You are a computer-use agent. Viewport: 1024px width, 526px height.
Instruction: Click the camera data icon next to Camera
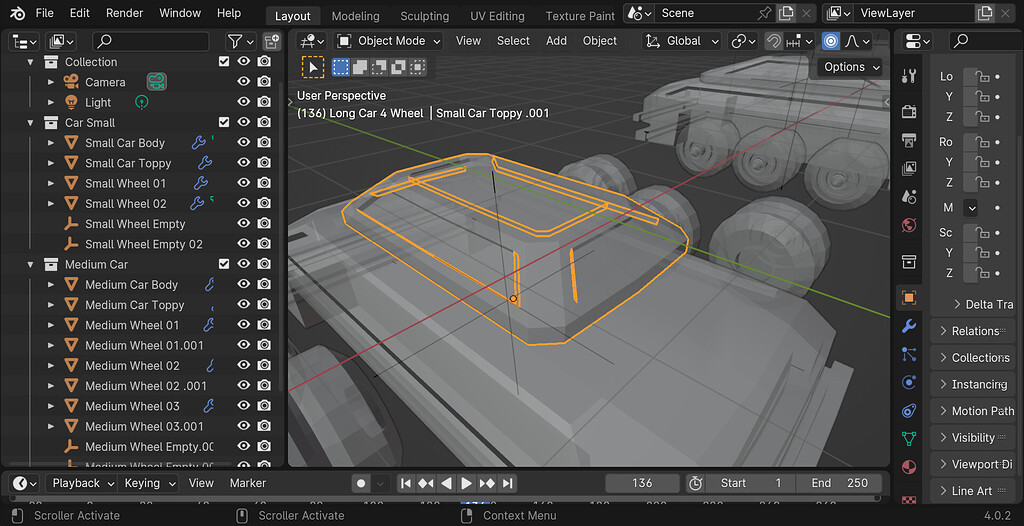pos(156,82)
